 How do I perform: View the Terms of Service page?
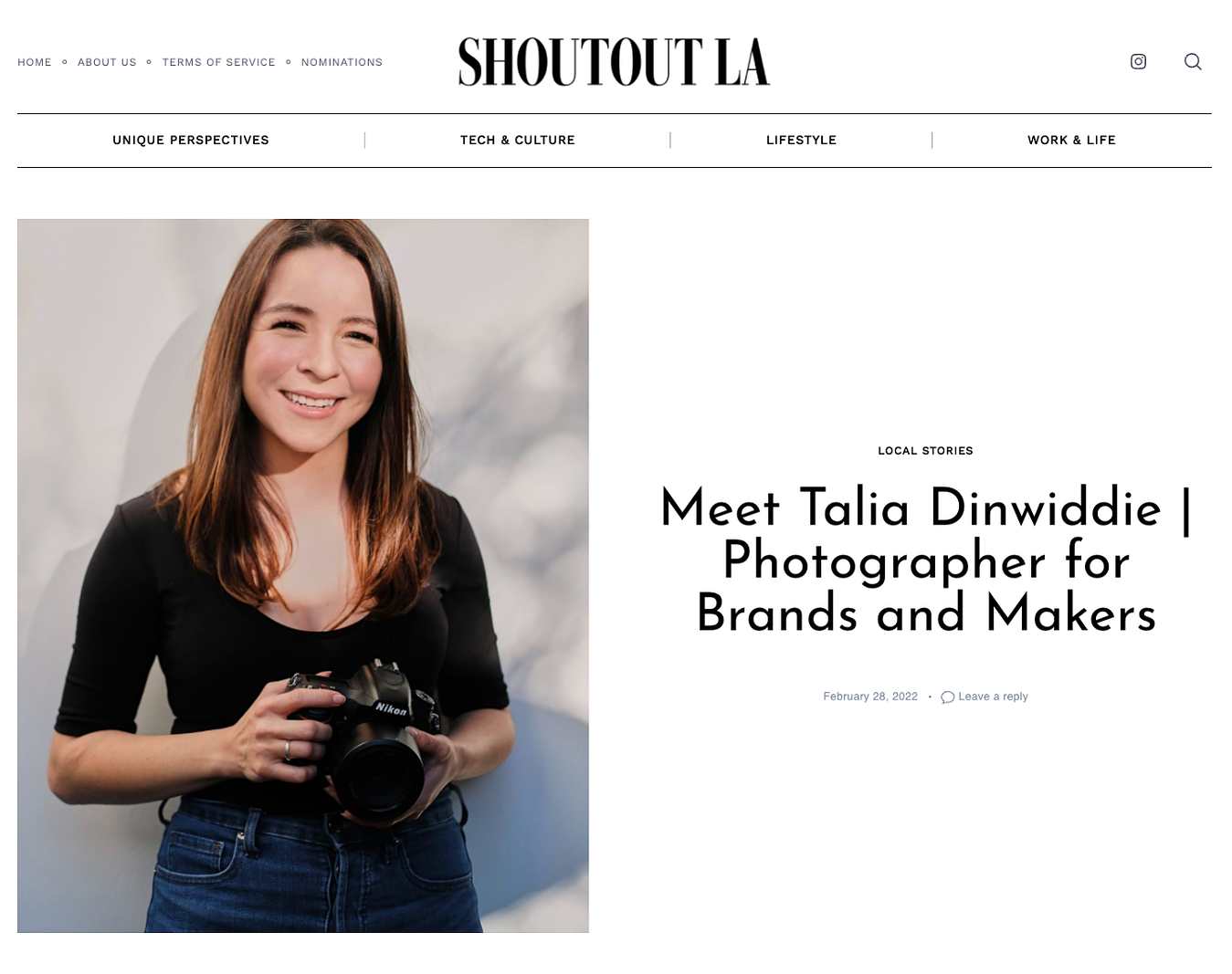[218, 62]
